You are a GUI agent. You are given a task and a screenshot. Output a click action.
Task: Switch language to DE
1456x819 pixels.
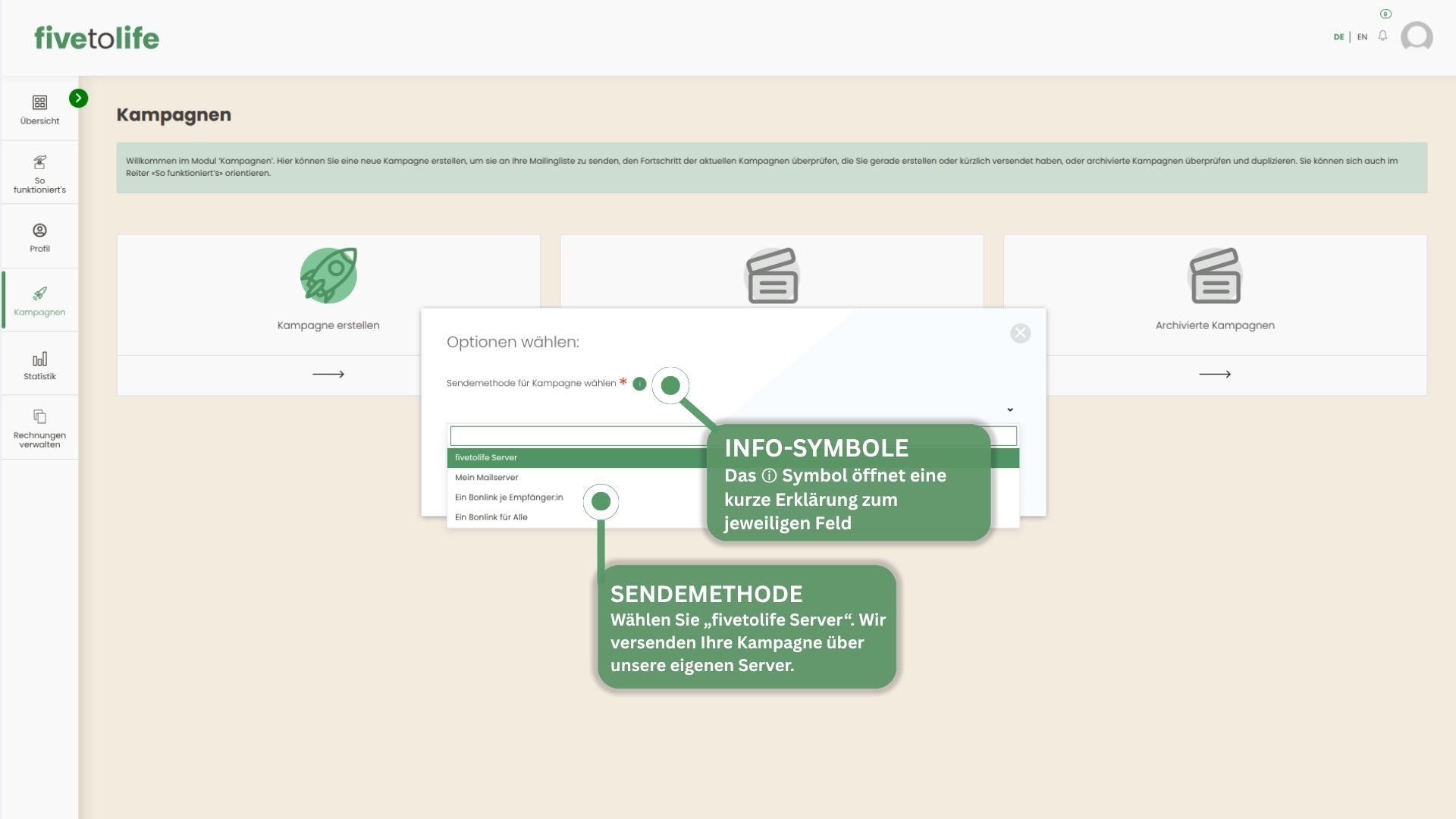pyautogui.click(x=1338, y=37)
